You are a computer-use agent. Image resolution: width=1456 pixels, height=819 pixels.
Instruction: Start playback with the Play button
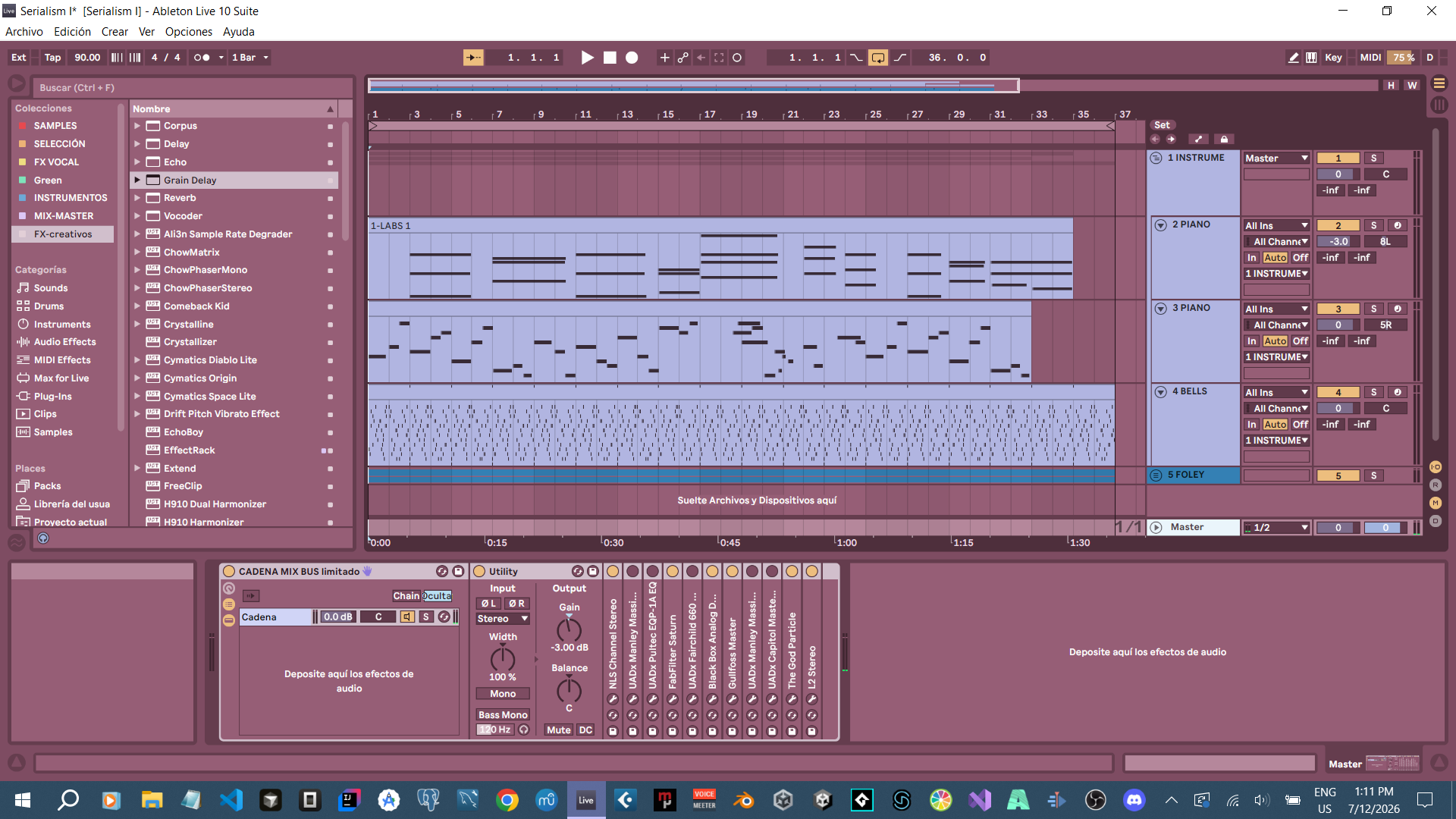[x=587, y=58]
